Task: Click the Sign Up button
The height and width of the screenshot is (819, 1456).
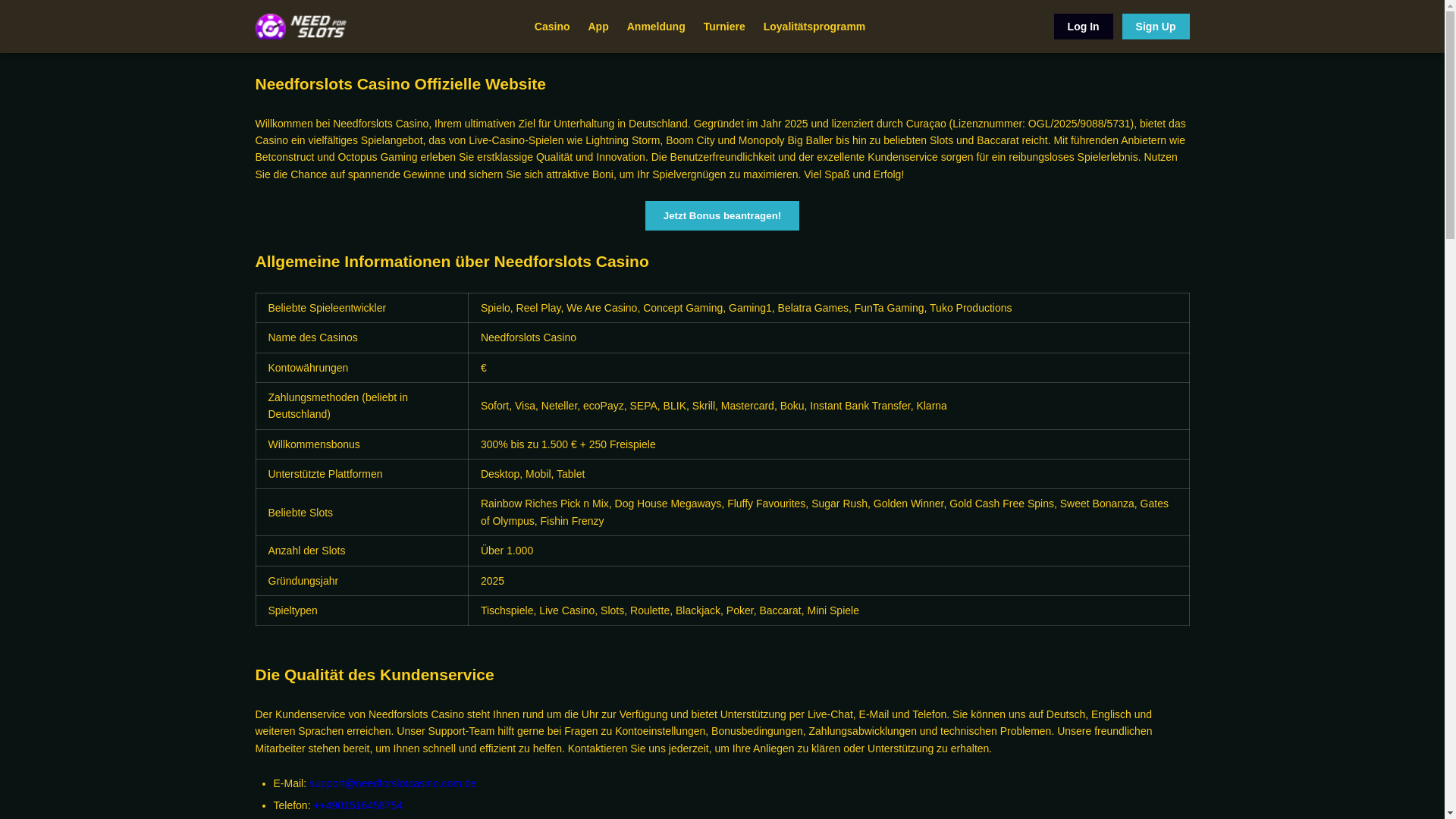Action: [x=1155, y=27]
